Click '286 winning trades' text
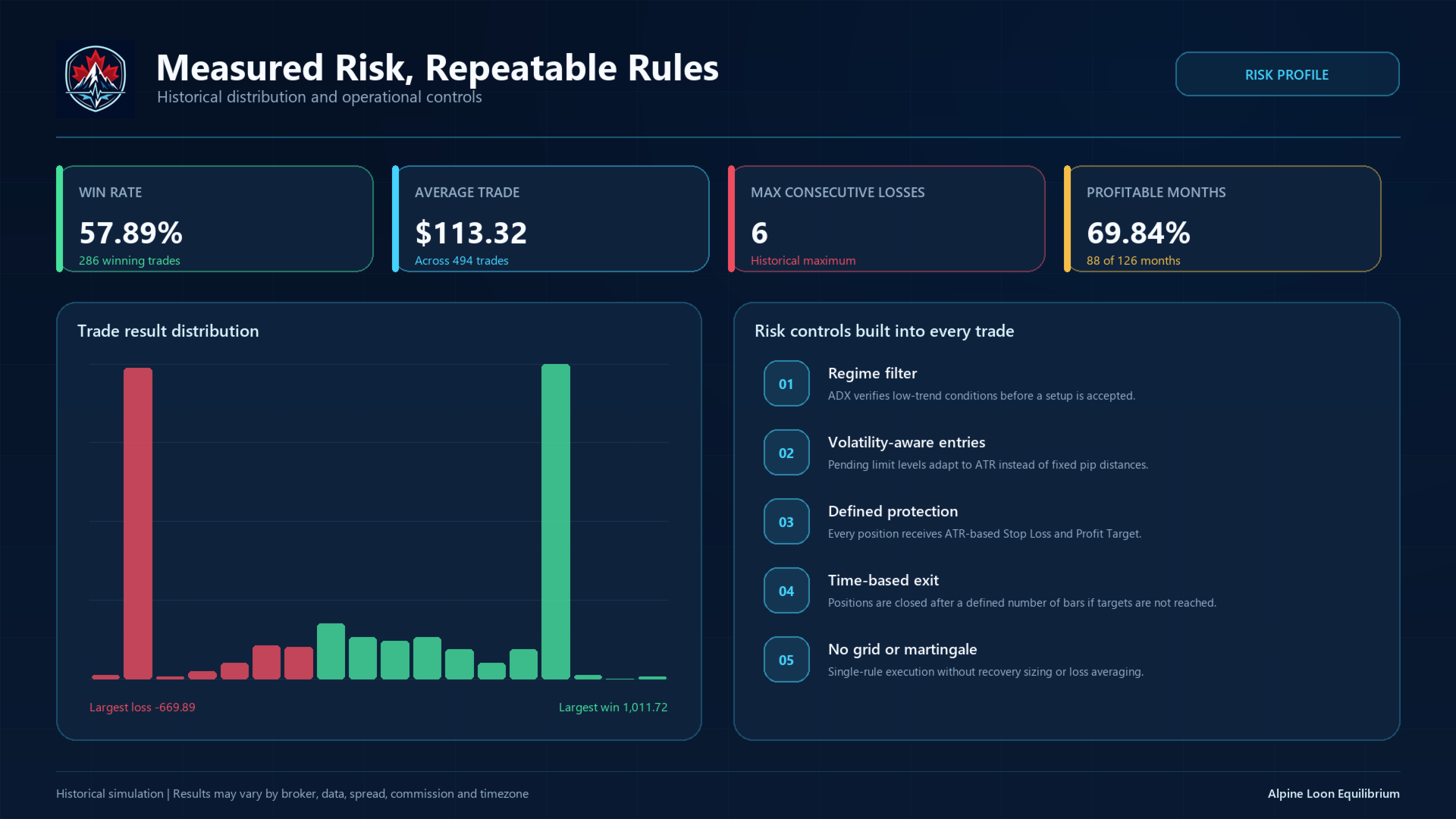Viewport: 1456px width, 819px height. [x=130, y=260]
